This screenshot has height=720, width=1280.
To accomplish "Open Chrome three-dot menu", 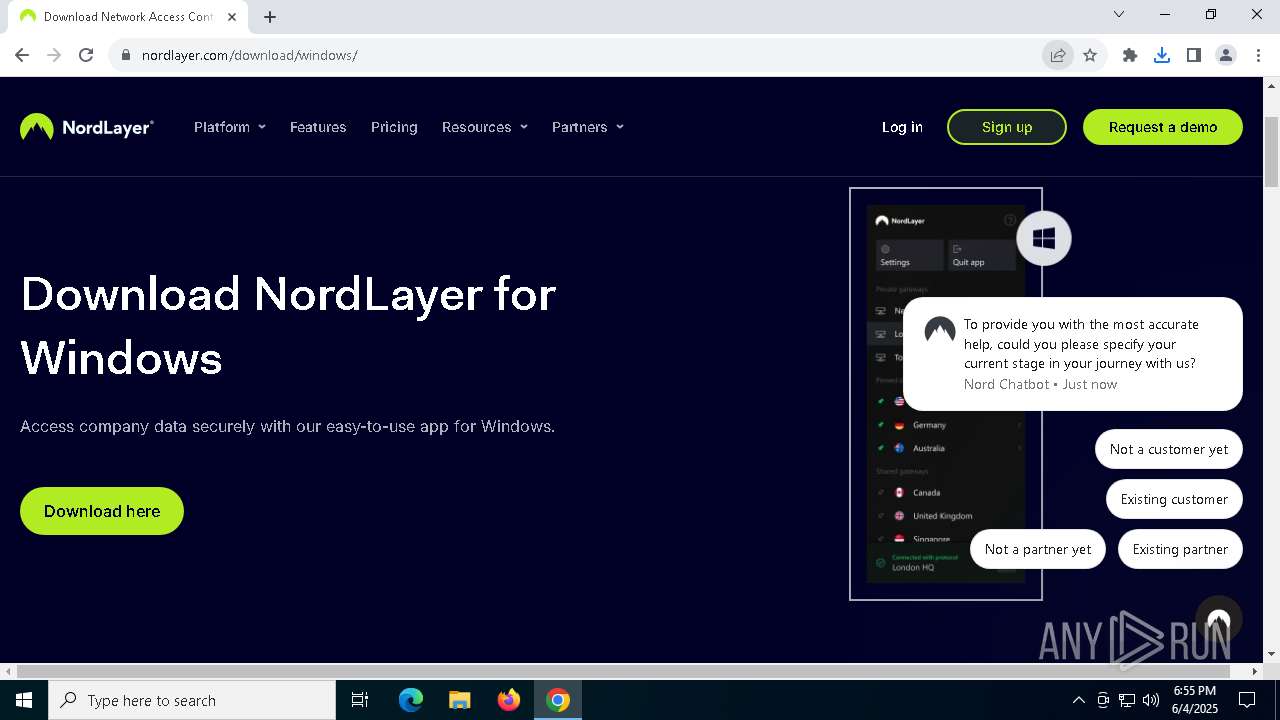I will pyautogui.click(x=1258, y=55).
